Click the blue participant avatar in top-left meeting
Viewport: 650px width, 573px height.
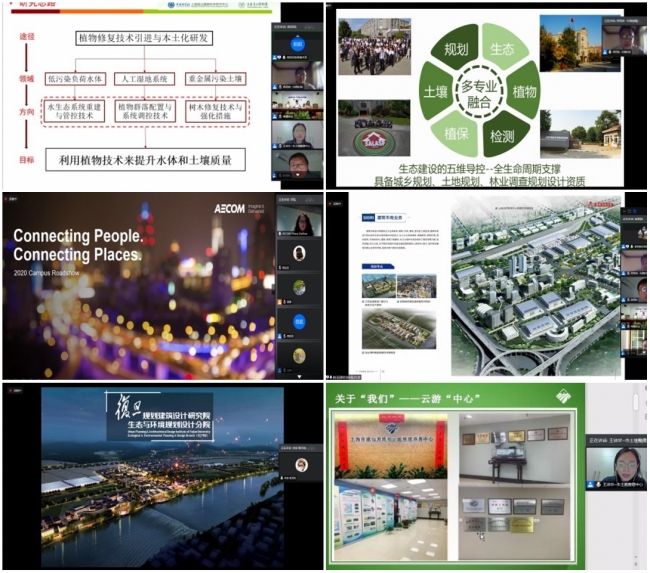point(298,45)
